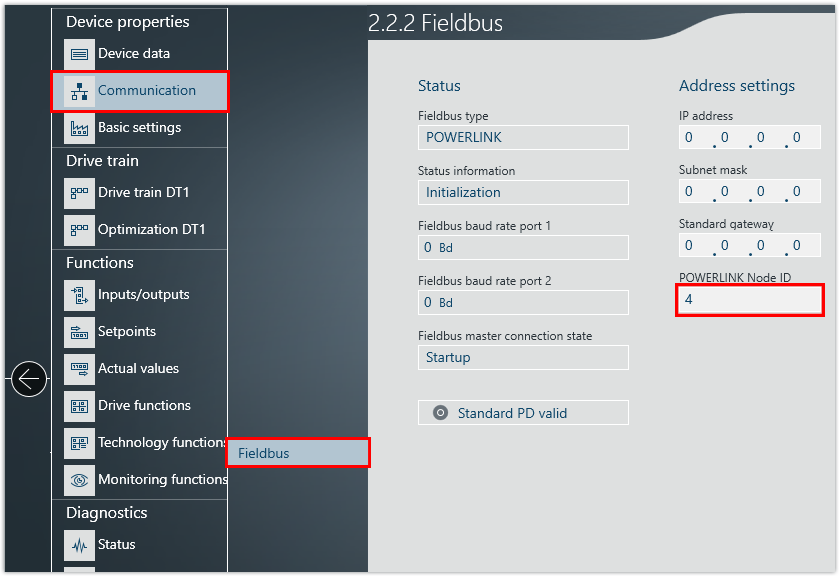The height and width of the screenshot is (577, 840).
Task: Click the Actual values icon
Action: click(x=79, y=369)
